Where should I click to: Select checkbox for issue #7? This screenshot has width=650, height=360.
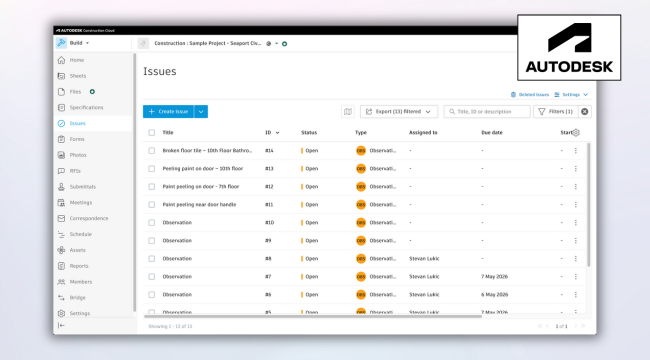pyautogui.click(x=152, y=277)
